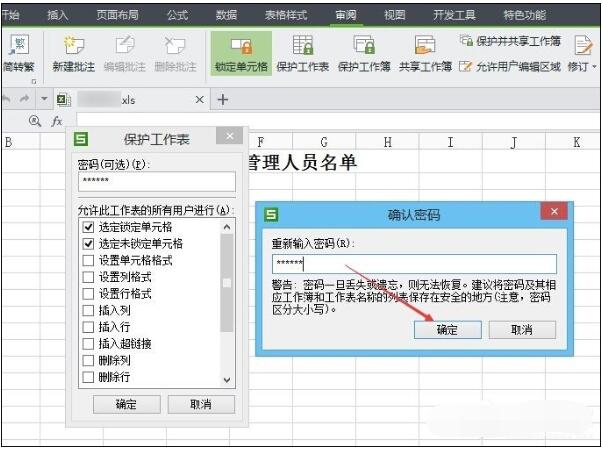Image resolution: width=603 pixels, height=451 pixels.
Task: Select column G header
Action: click(x=324, y=142)
